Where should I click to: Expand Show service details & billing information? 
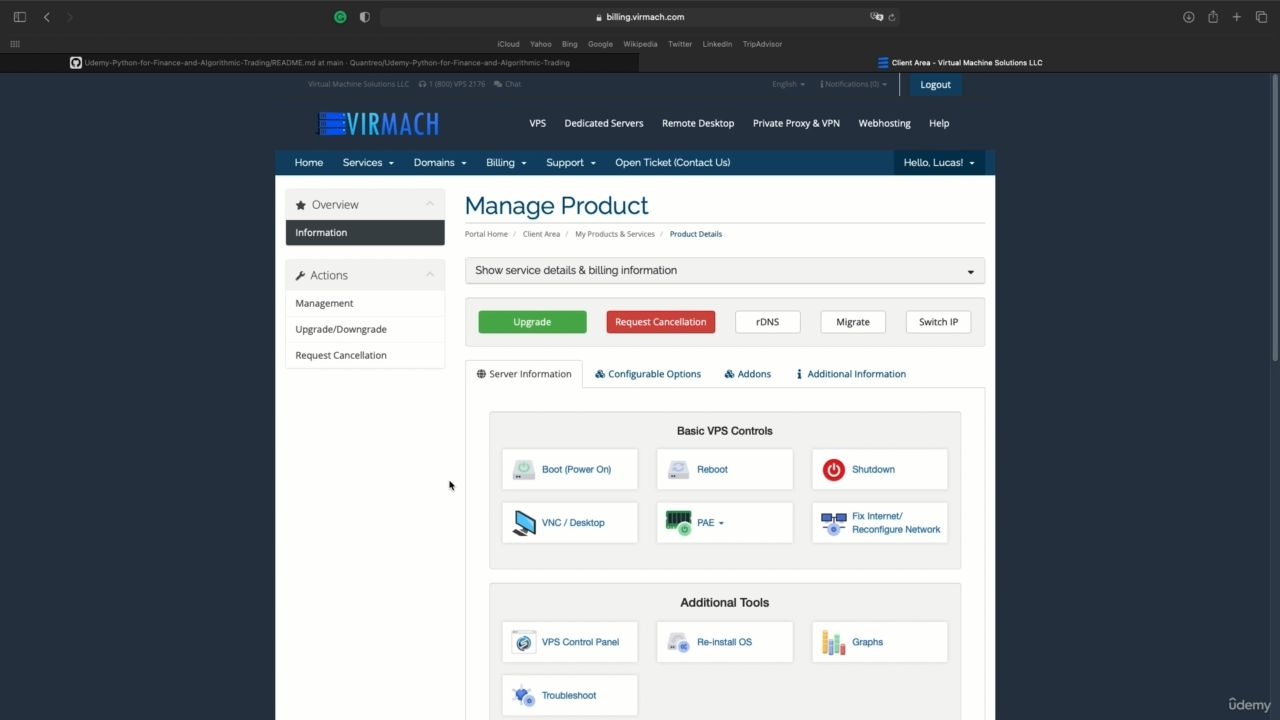tap(725, 271)
